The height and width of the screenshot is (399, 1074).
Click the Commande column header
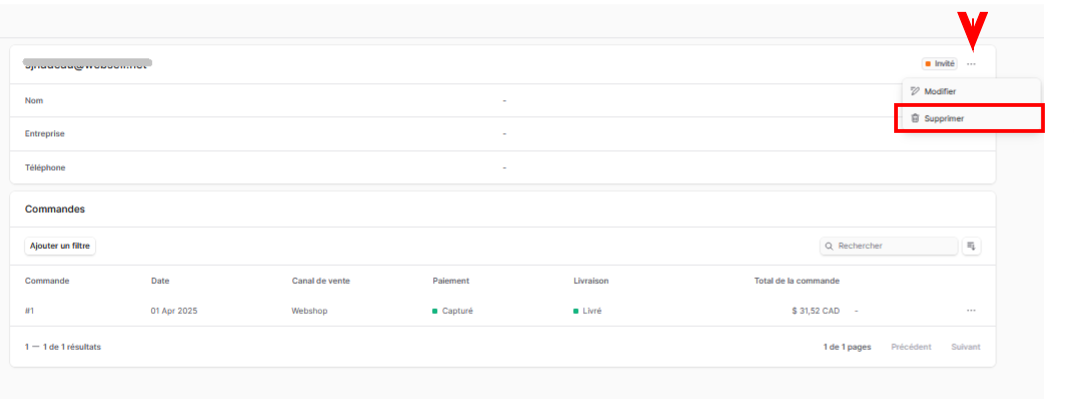coord(47,281)
